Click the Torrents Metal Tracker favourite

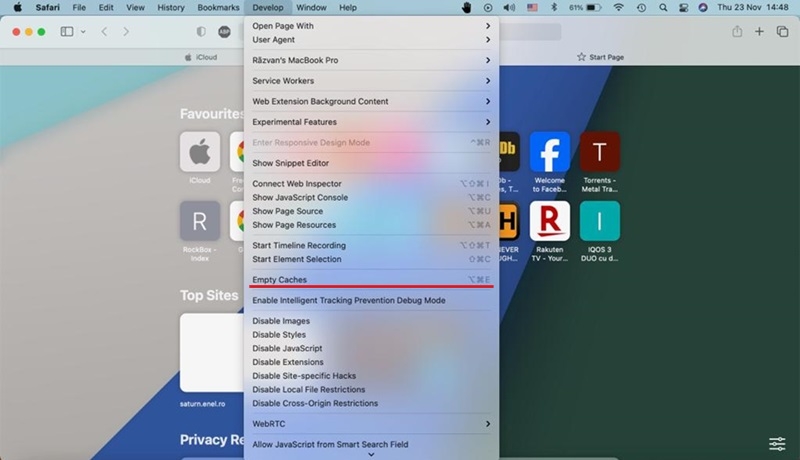tap(600, 152)
